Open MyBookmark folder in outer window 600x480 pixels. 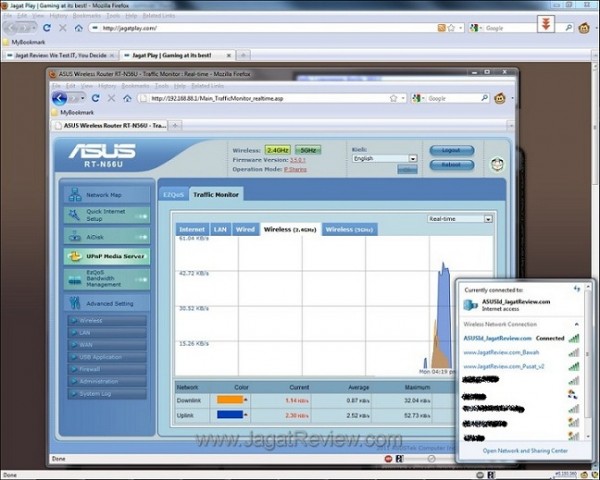pos(24,42)
